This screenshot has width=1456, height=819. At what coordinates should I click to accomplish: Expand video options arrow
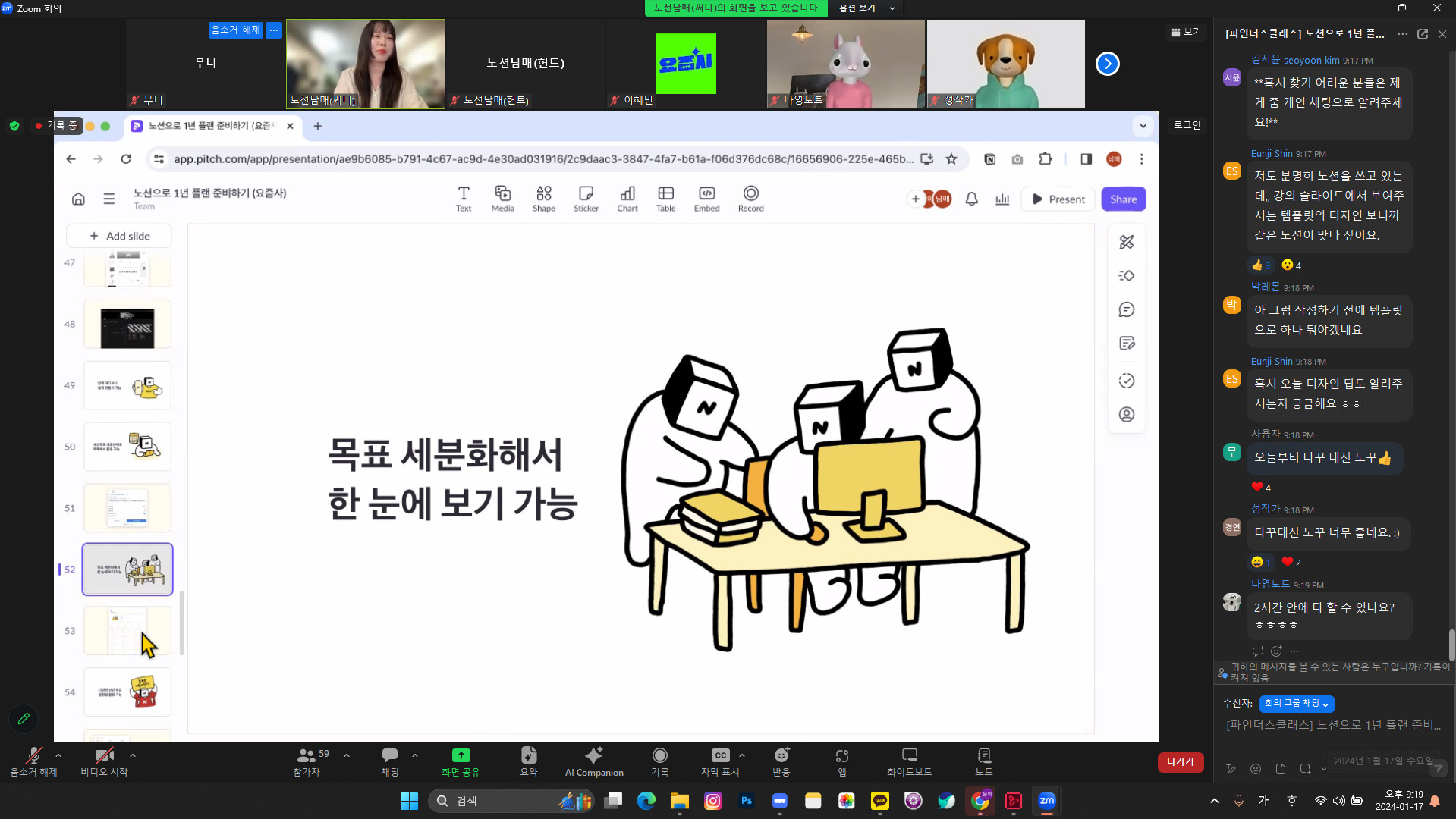(133, 755)
